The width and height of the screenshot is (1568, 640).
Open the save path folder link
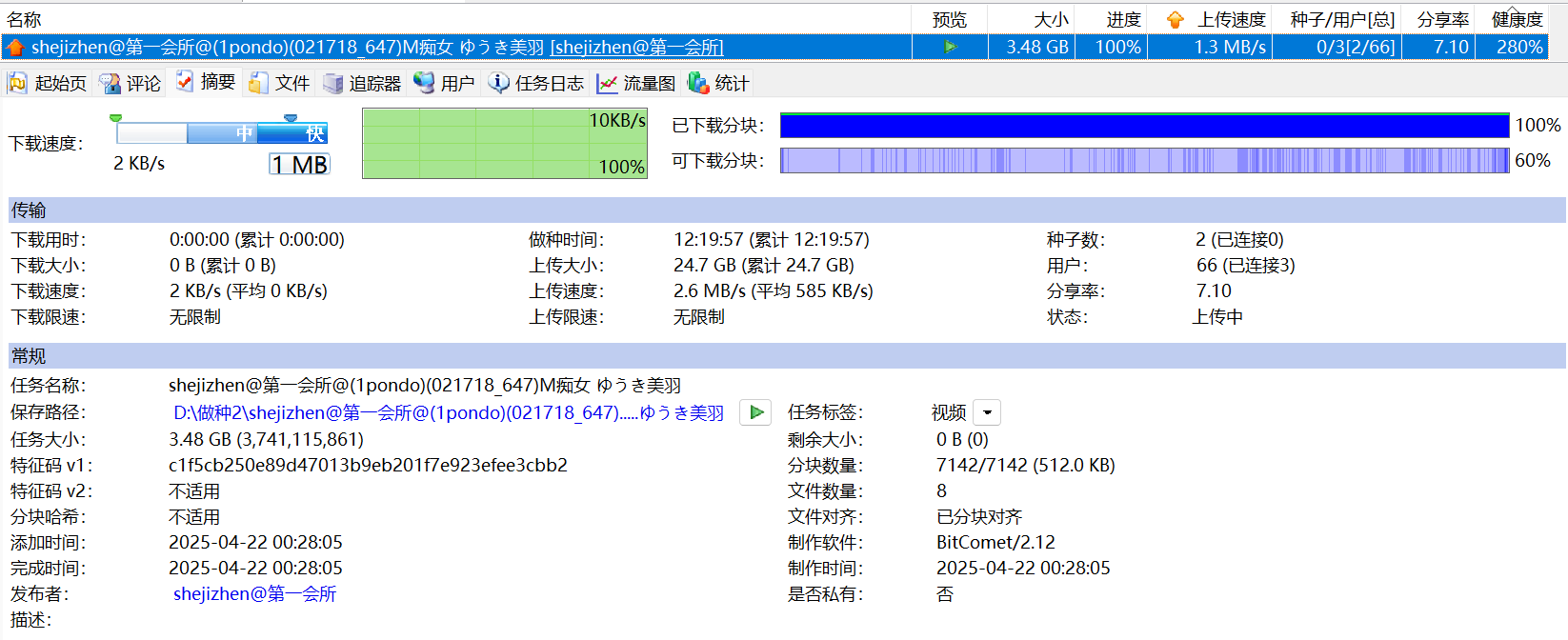(448, 412)
